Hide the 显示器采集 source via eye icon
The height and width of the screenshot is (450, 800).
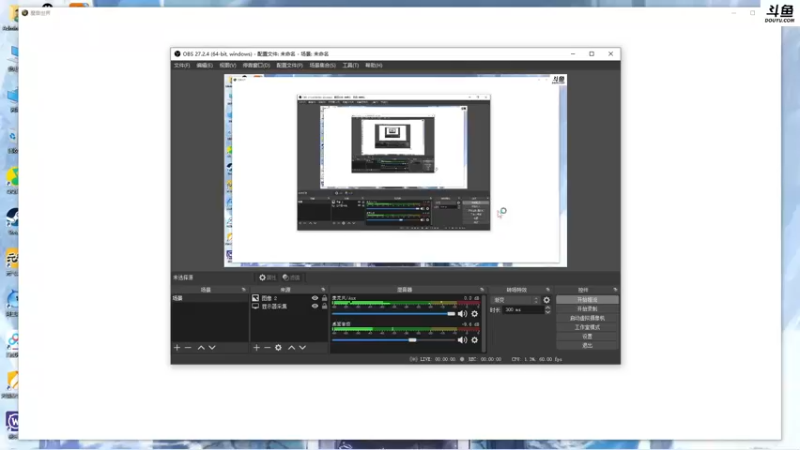(315, 306)
